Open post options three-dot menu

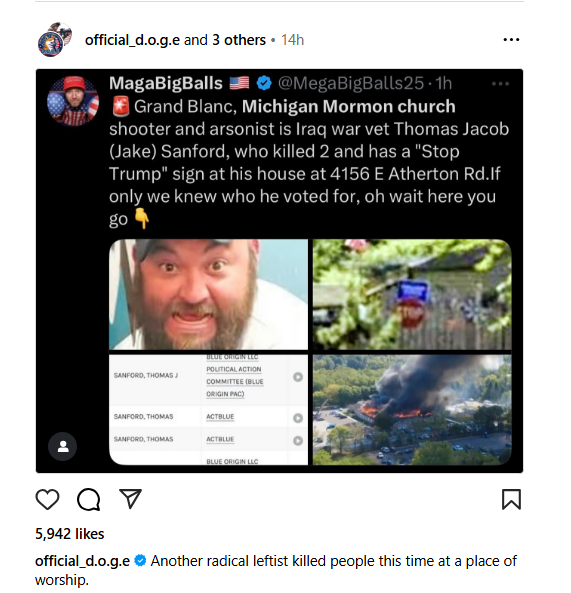[511, 40]
